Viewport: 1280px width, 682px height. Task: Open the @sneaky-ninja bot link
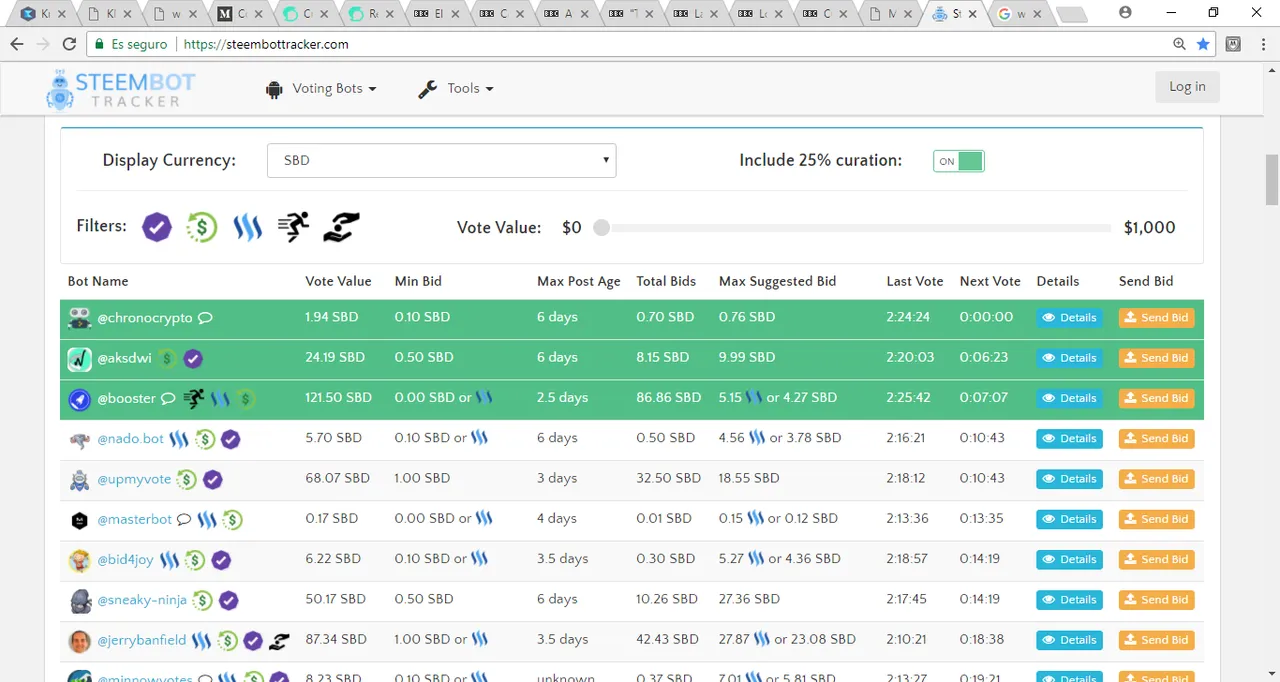(141, 600)
